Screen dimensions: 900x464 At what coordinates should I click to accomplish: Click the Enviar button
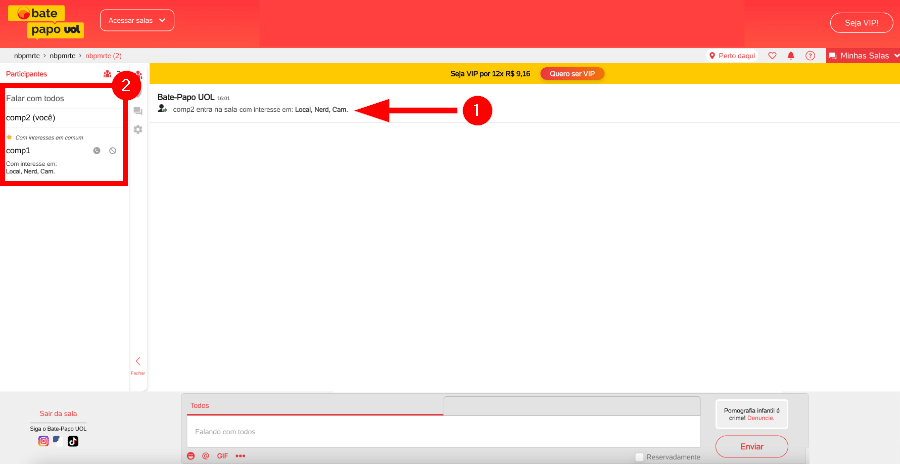(751, 446)
